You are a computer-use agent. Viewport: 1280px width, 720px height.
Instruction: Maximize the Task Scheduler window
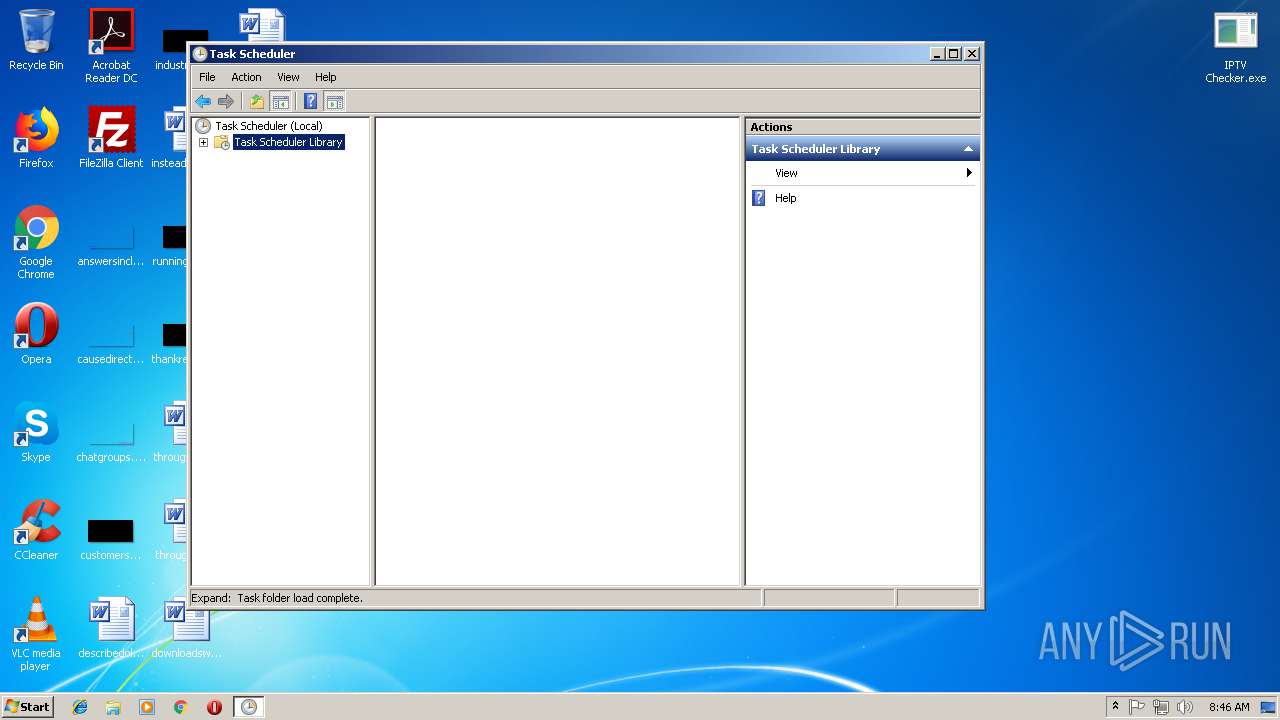point(953,54)
